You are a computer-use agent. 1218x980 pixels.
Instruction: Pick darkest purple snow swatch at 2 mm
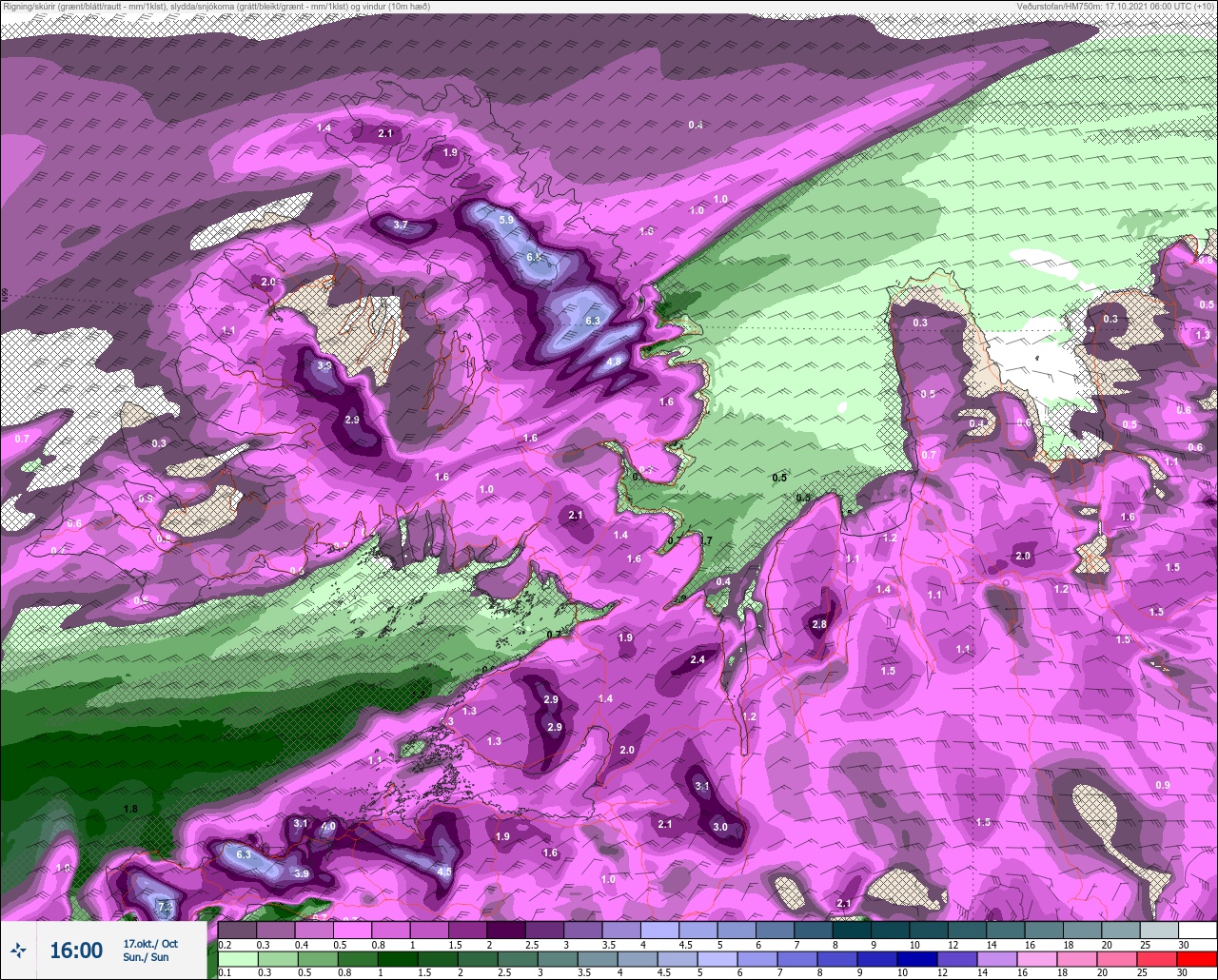click(505, 930)
